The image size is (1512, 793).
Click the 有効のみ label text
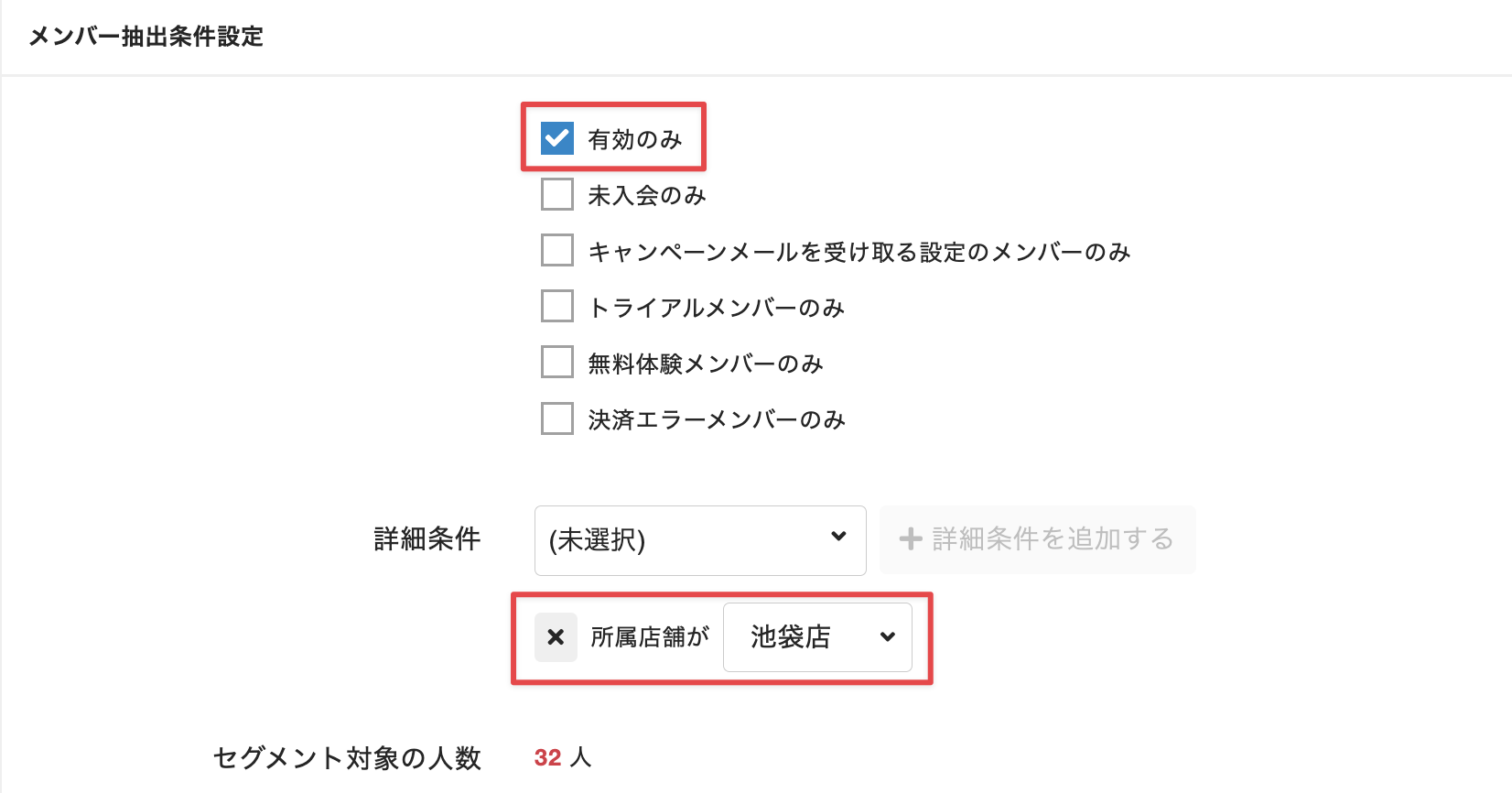635,140
